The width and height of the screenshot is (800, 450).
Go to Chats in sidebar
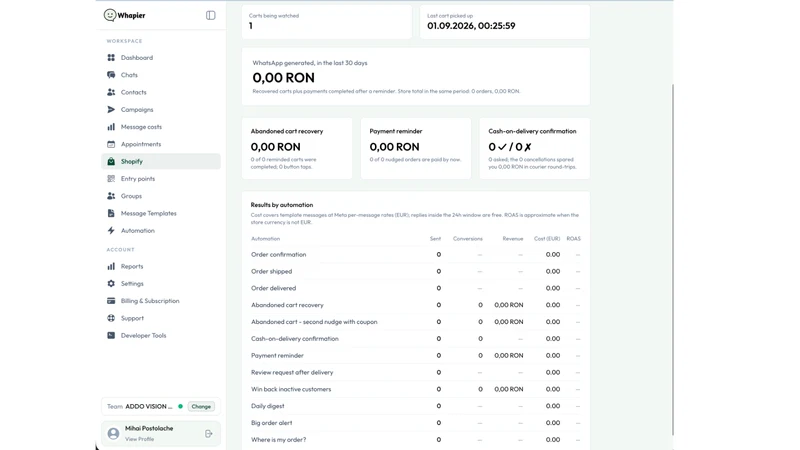click(161, 75)
